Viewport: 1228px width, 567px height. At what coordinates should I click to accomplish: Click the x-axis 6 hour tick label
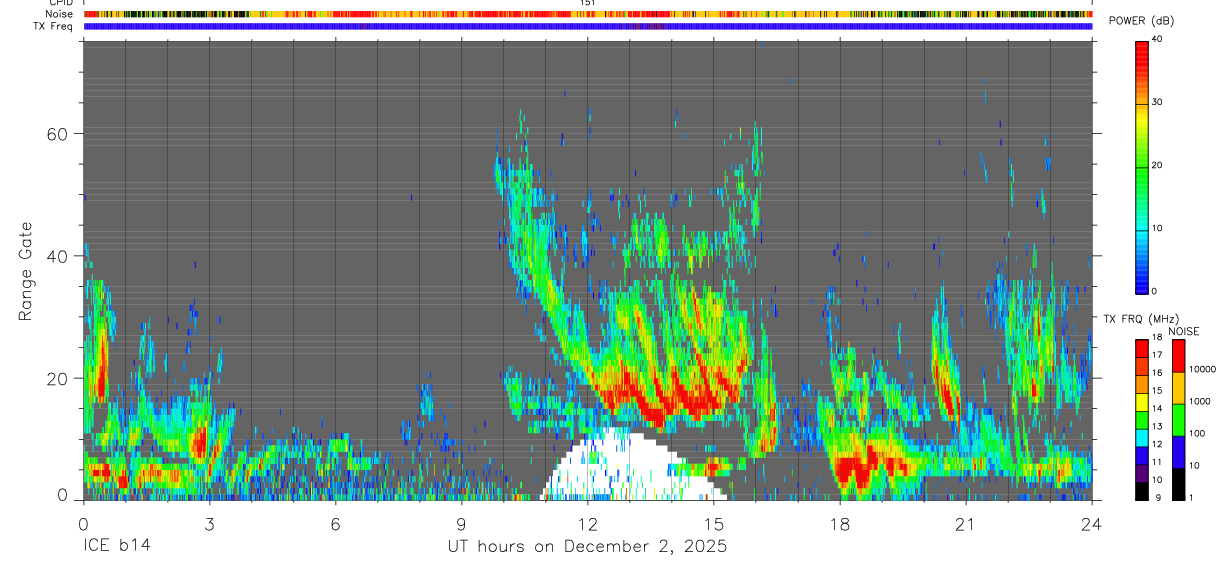point(335,524)
